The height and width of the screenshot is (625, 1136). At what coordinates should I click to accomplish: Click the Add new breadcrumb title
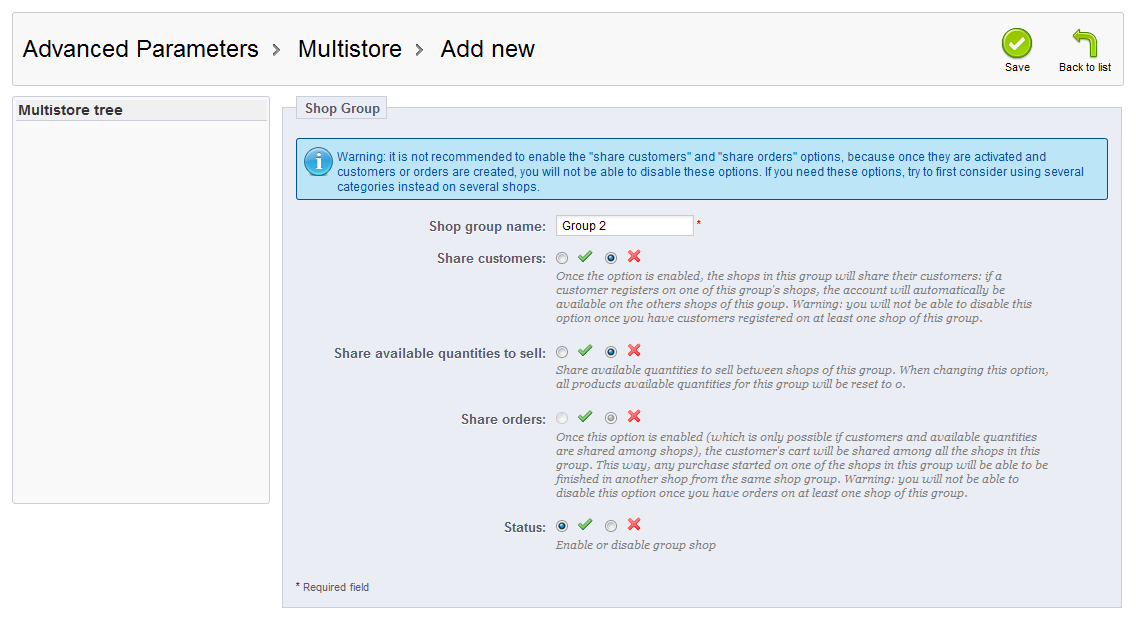488,49
